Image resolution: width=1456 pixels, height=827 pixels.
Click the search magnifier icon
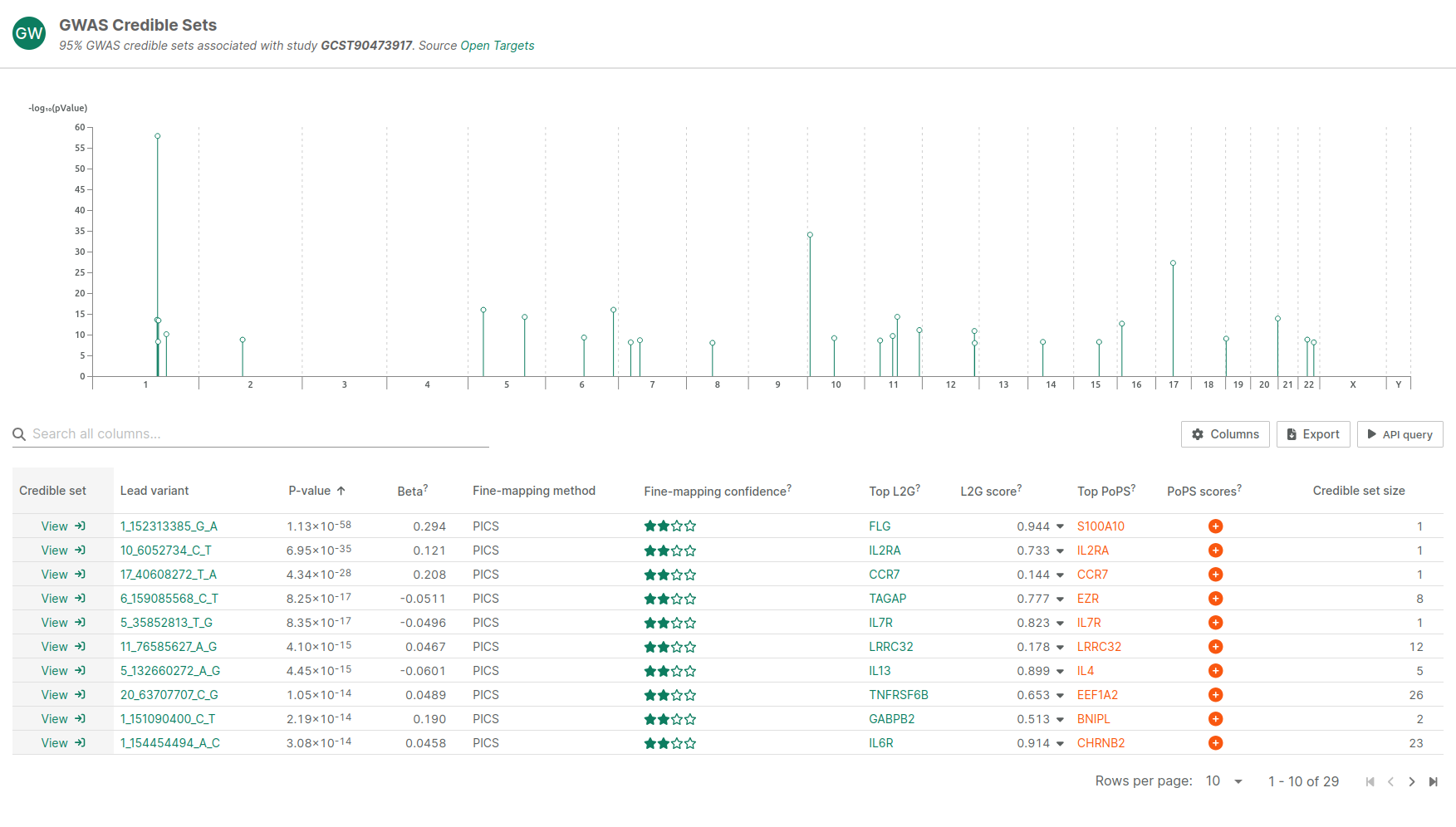(19, 434)
